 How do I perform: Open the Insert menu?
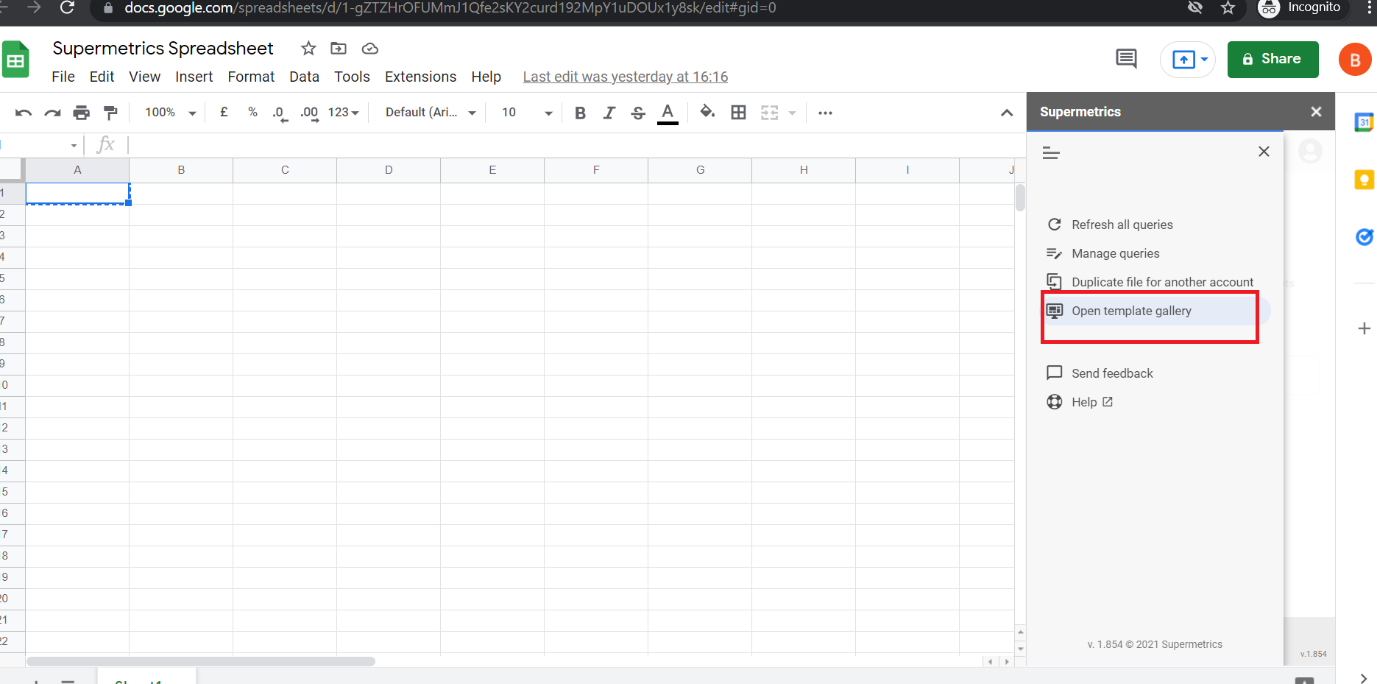pyautogui.click(x=194, y=77)
